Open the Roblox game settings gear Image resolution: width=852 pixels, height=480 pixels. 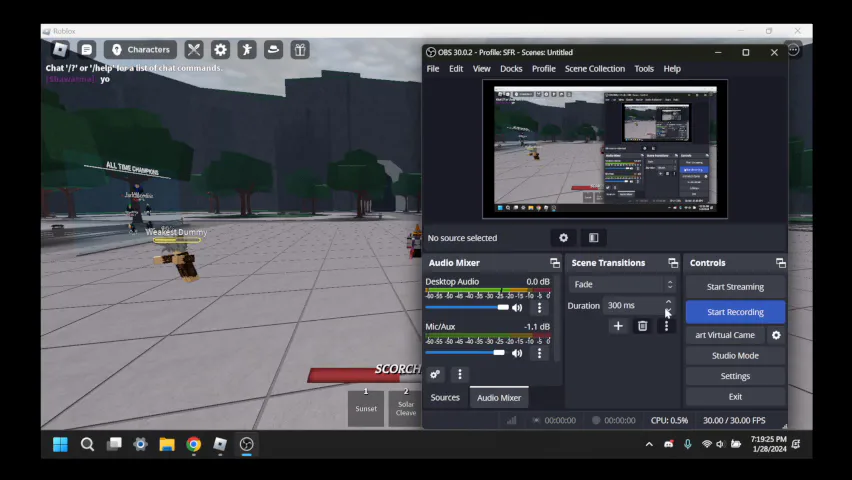(221, 49)
